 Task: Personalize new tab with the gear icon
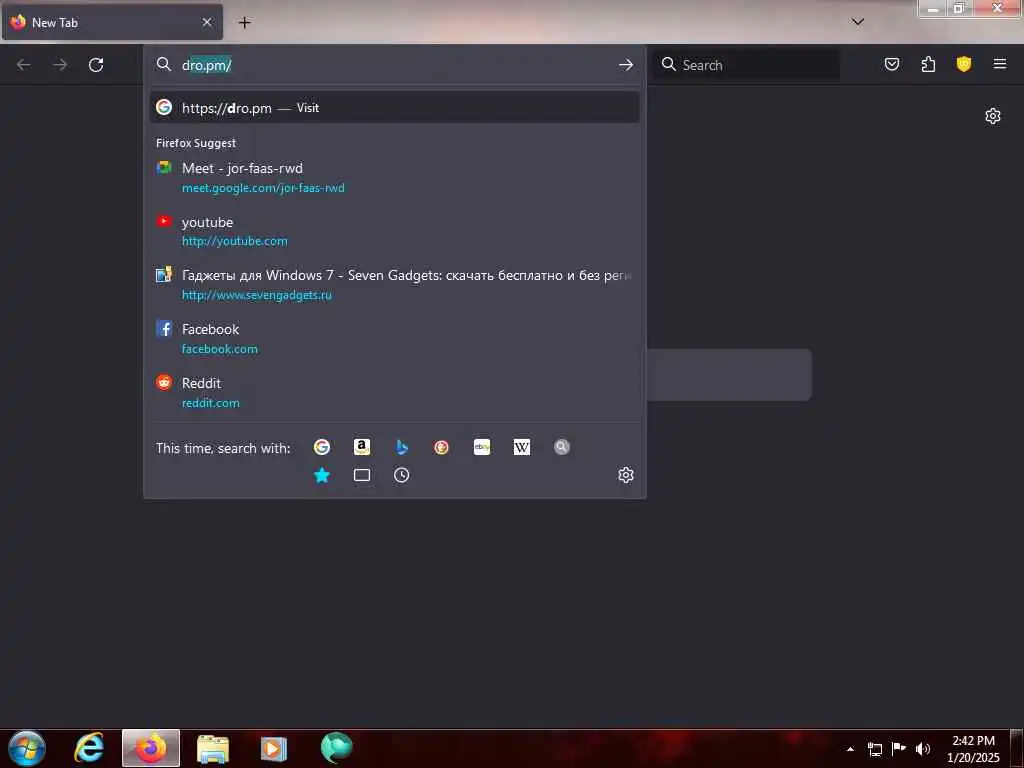coord(993,116)
